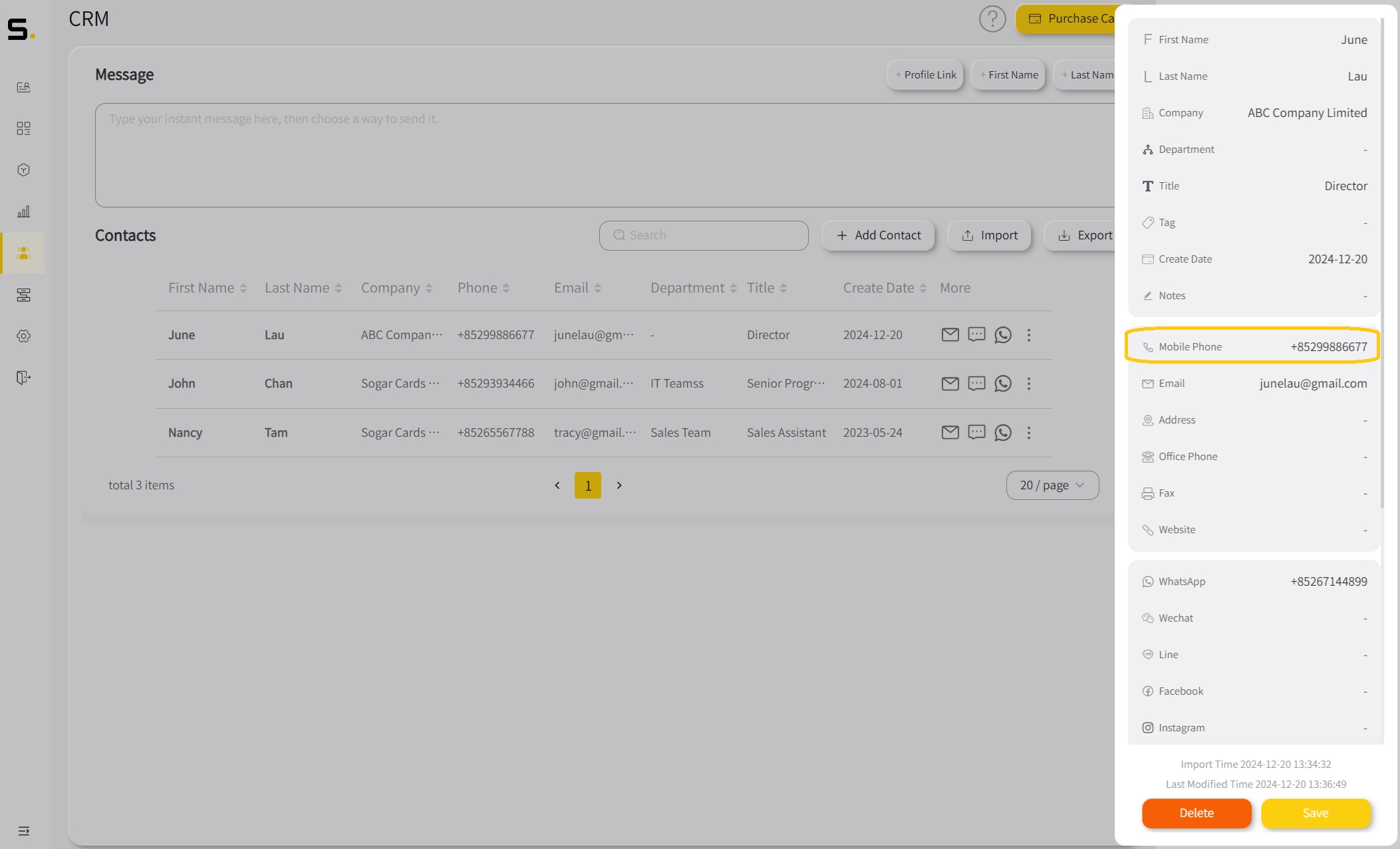Edit the First Name field June
The width and height of the screenshot is (1400, 849).
pos(1254,40)
